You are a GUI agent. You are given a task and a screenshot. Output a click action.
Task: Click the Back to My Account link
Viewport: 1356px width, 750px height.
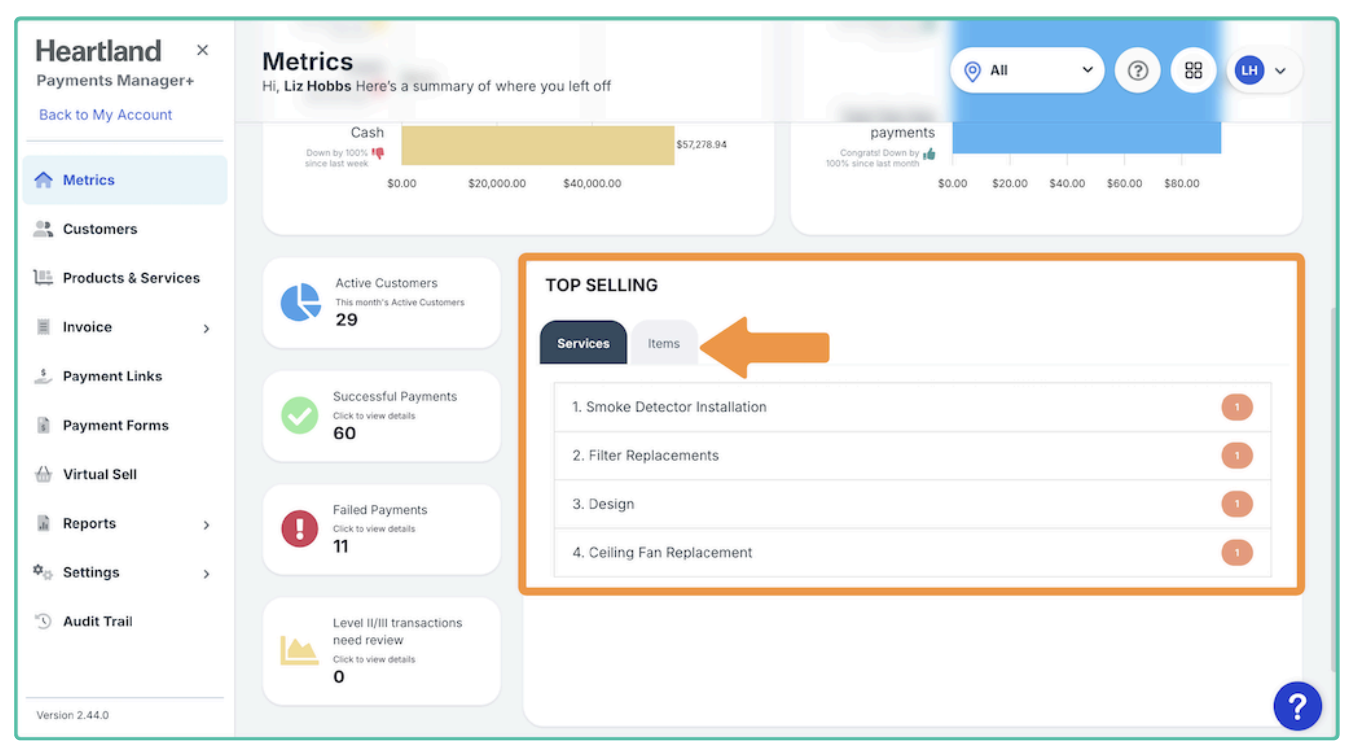pos(105,115)
